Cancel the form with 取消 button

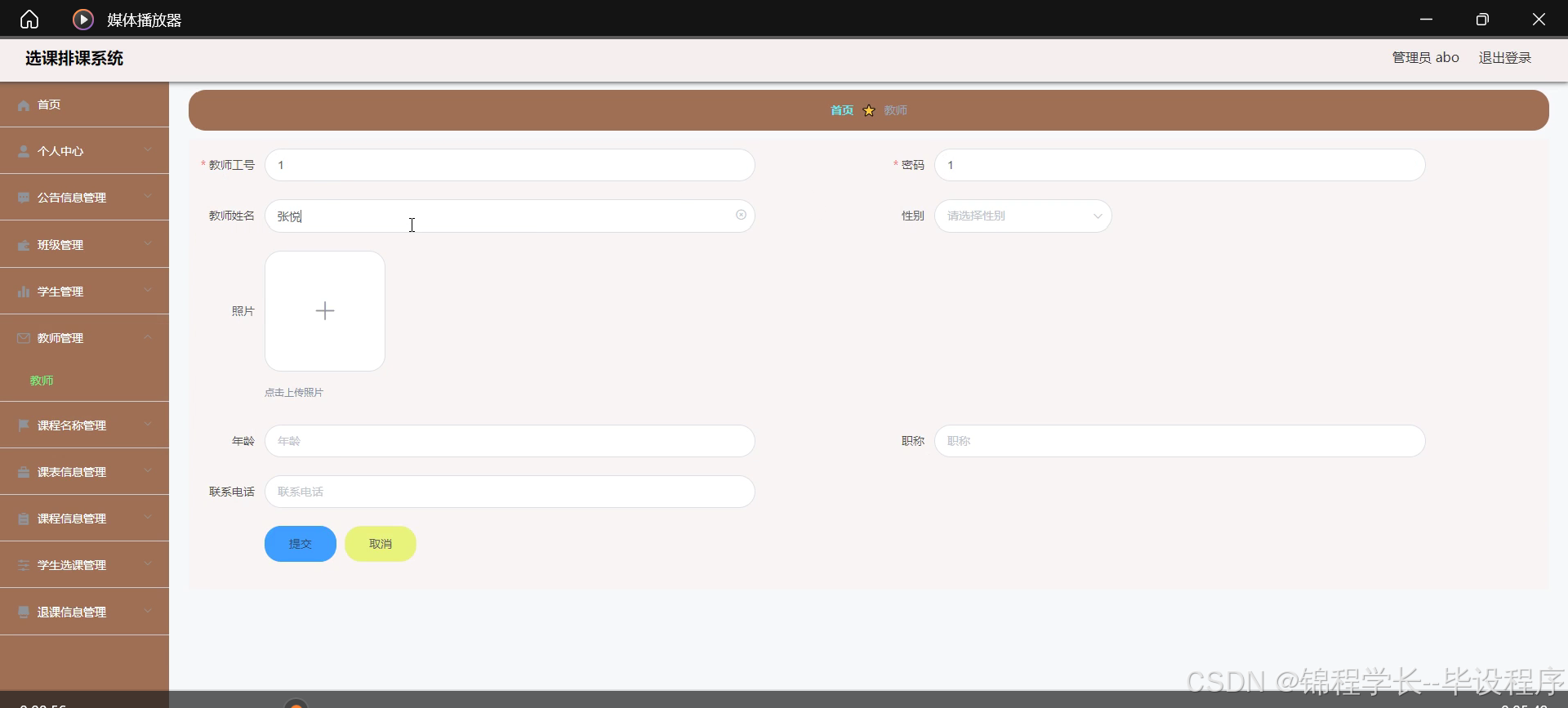tap(381, 544)
